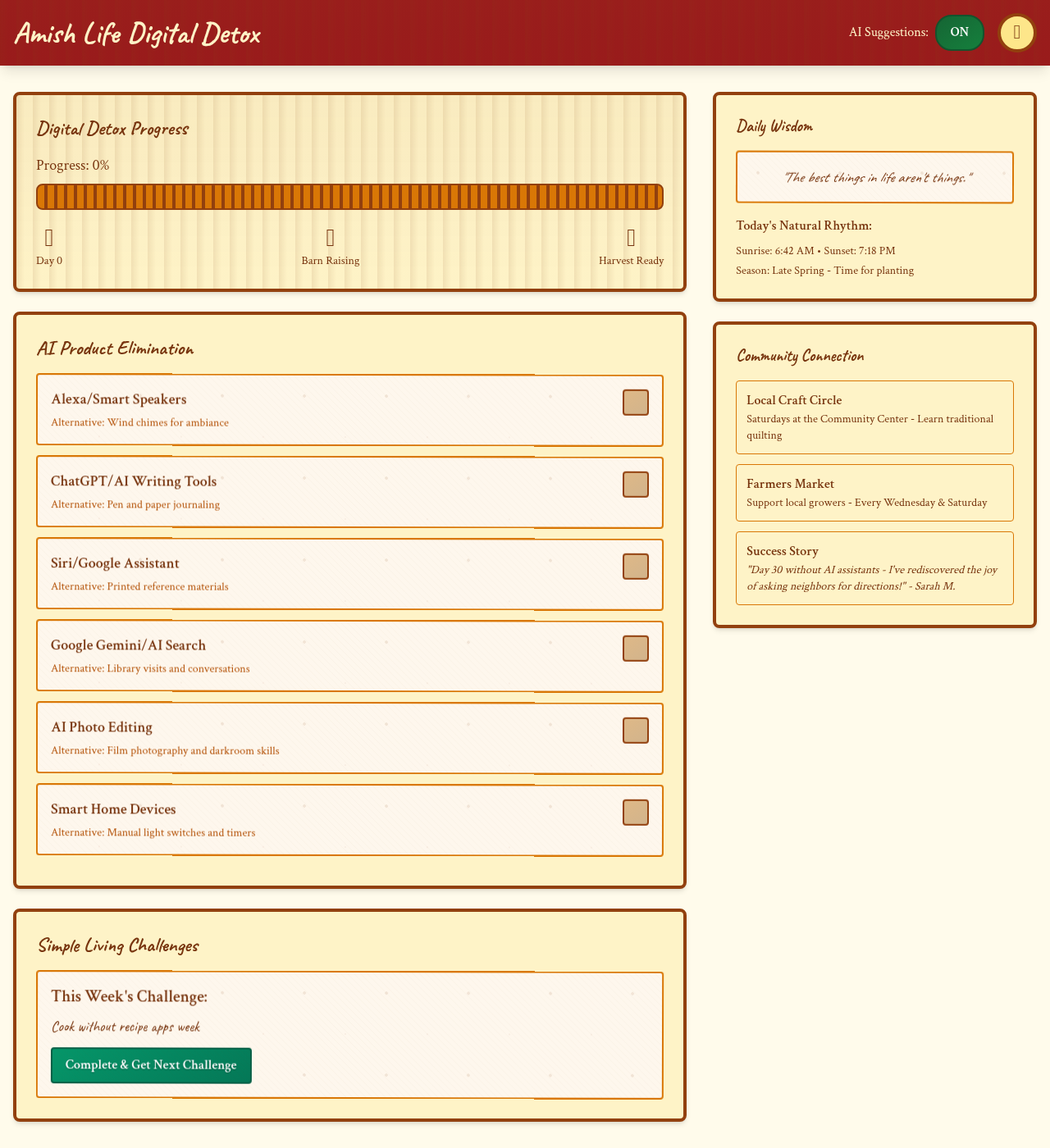Click the Digital Detox progress bar
The image size is (1050, 1148).
[349, 196]
